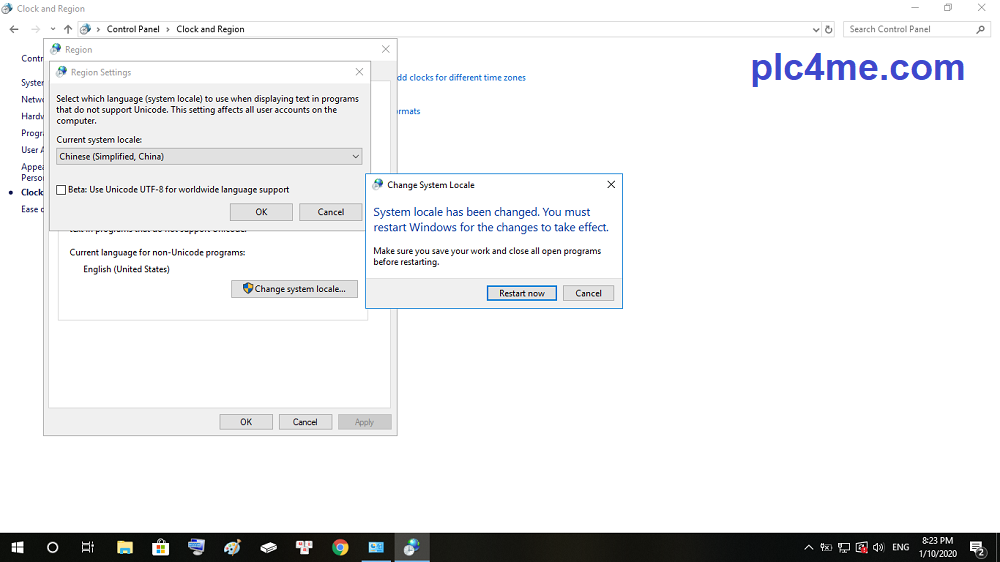Open File Explorer from the taskbar
The width and height of the screenshot is (1000, 562).
tap(125, 547)
